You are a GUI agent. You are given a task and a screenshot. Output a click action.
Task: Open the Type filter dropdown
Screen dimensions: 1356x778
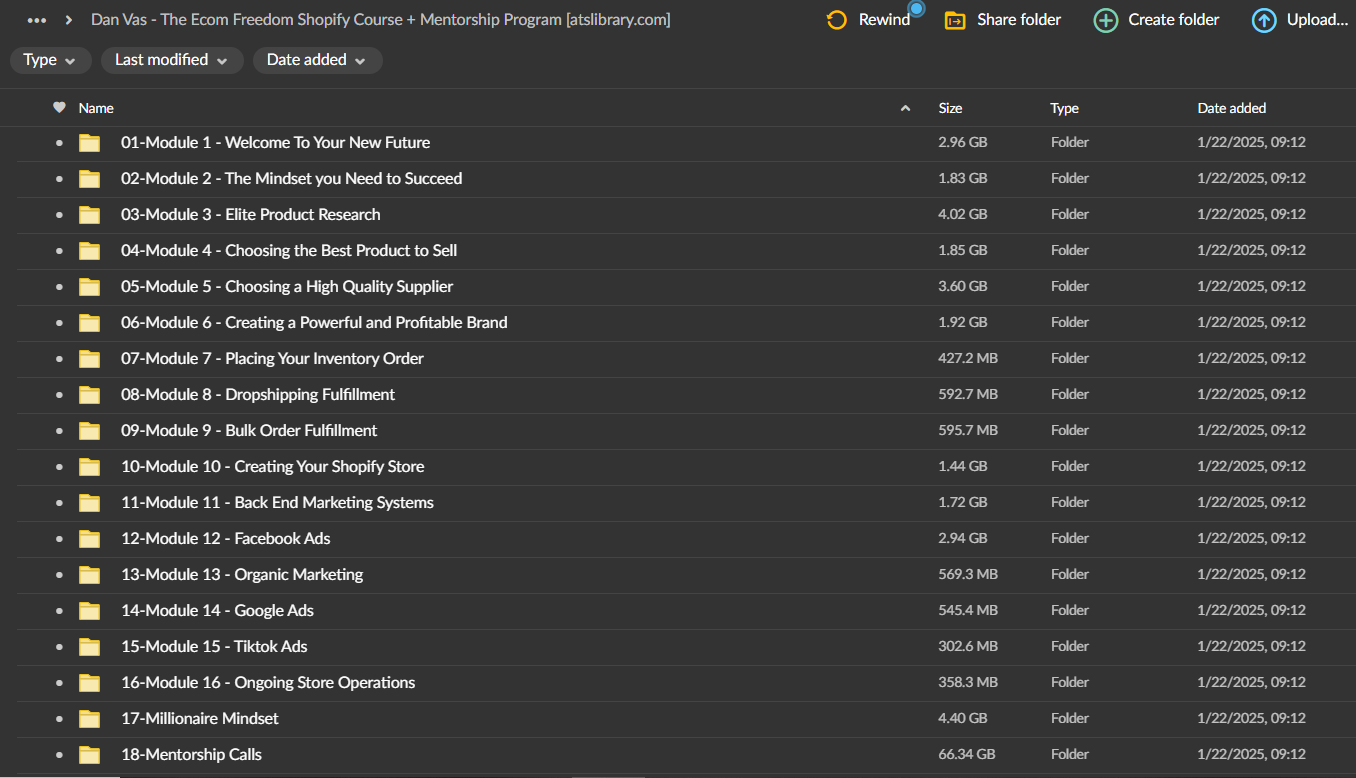[49, 60]
